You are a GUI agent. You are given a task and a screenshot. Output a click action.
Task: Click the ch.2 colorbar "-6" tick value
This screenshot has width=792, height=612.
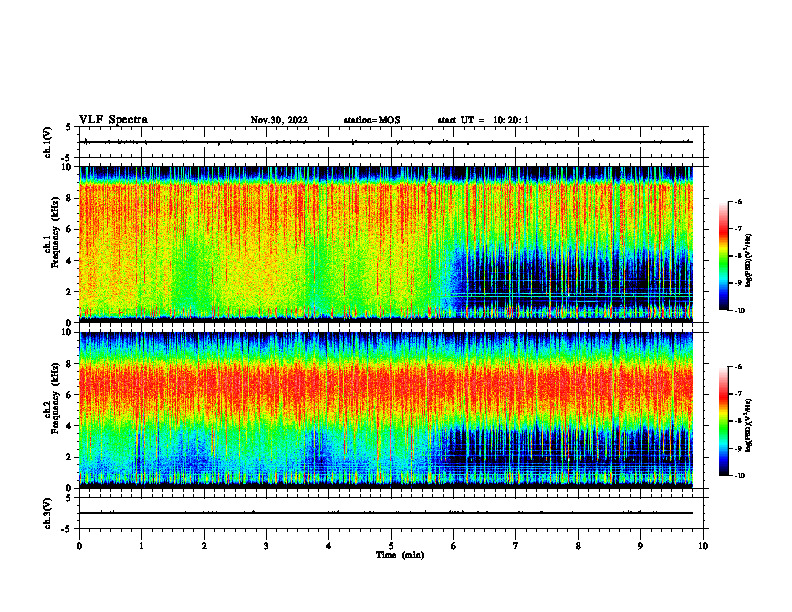coord(738,367)
